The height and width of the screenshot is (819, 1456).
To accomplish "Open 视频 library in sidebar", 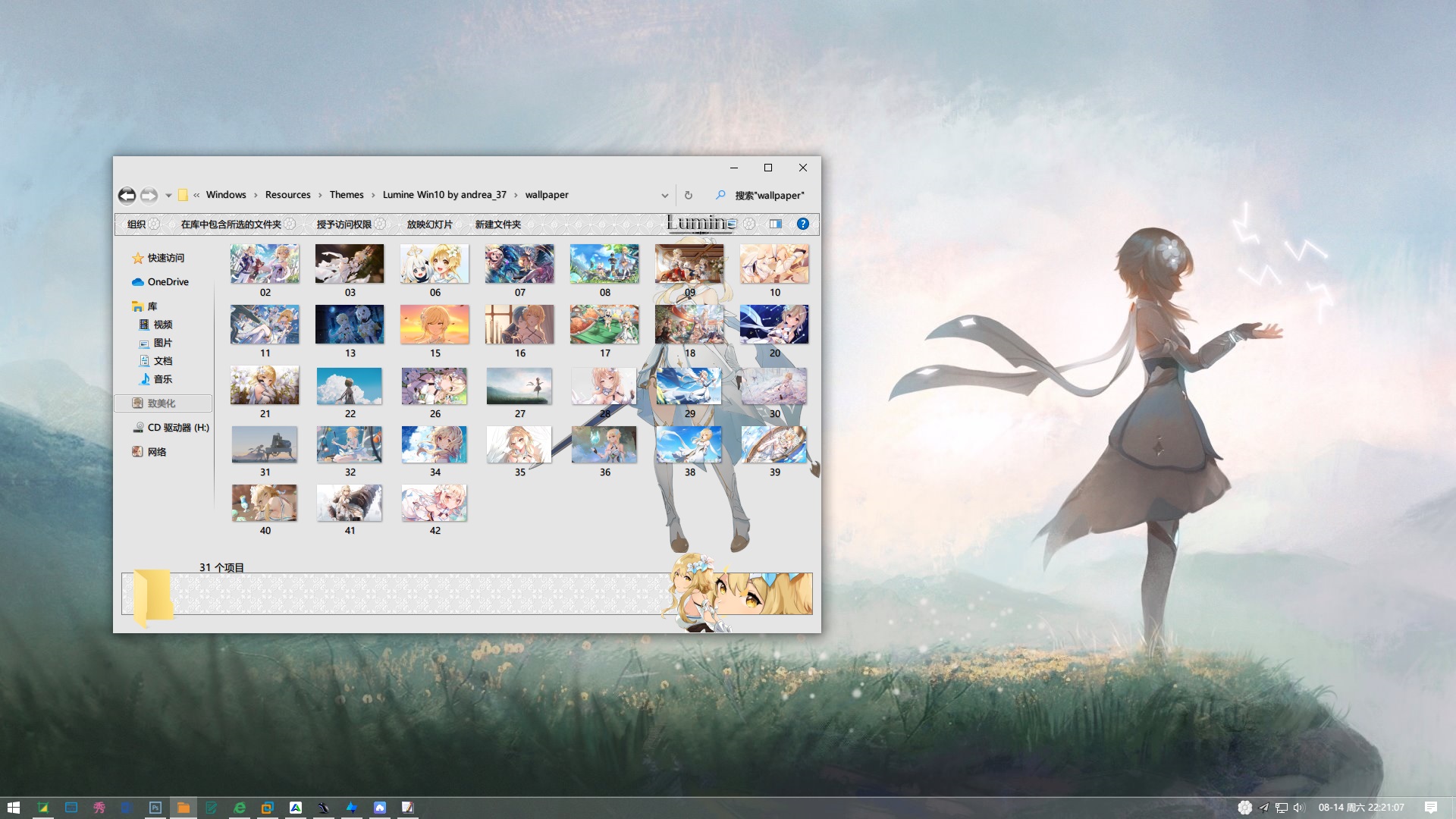I will click(155, 325).
